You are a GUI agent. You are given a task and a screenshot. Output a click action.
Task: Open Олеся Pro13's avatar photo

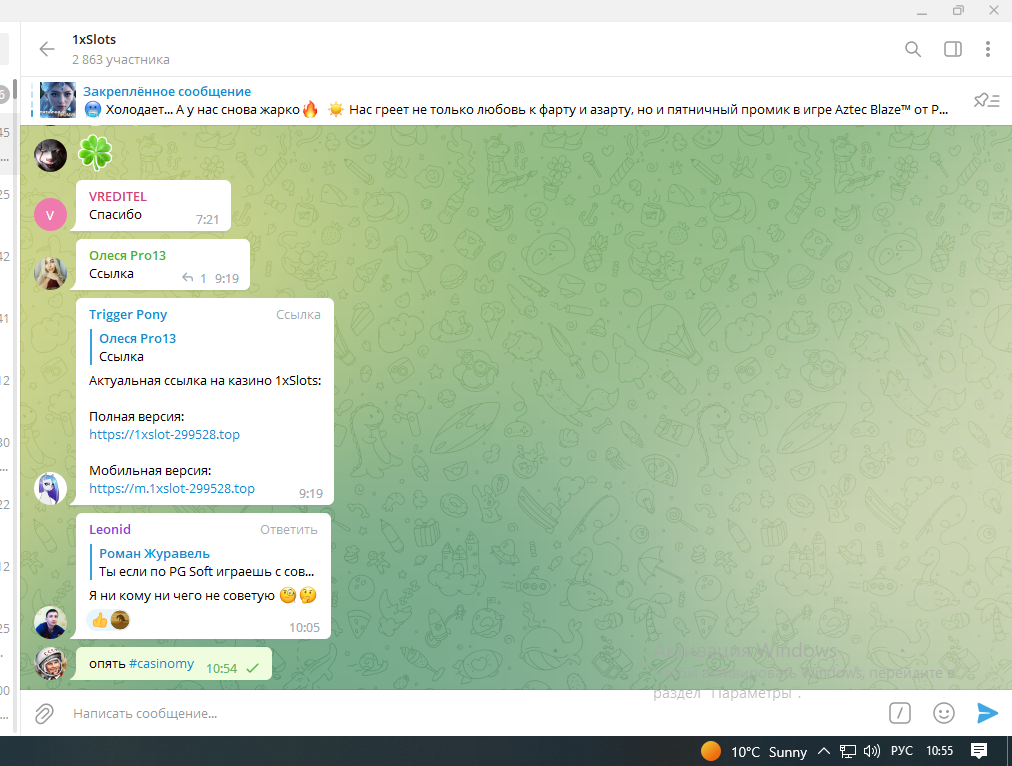(50, 274)
